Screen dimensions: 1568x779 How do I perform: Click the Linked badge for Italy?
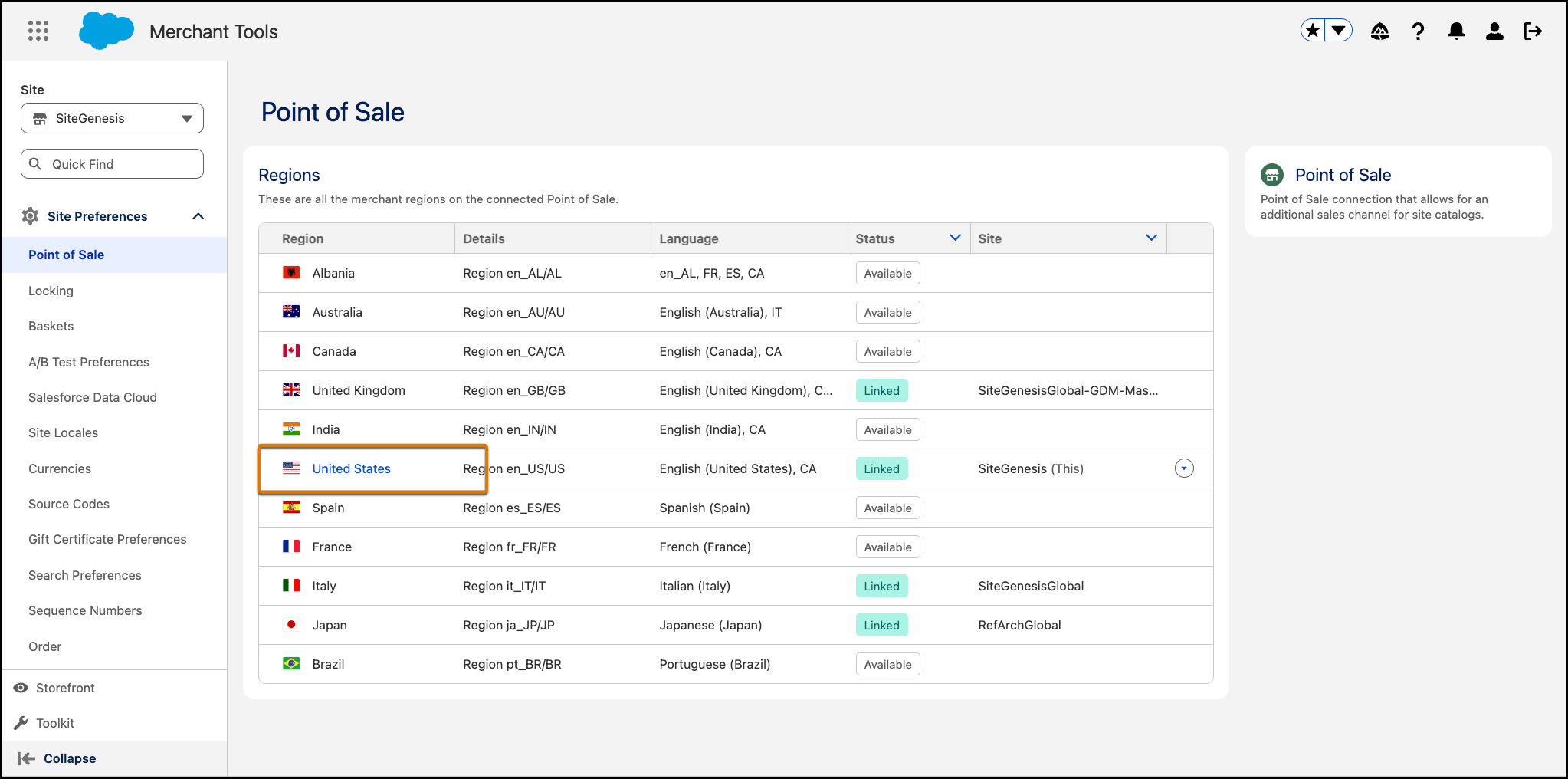(x=882, y=587)
